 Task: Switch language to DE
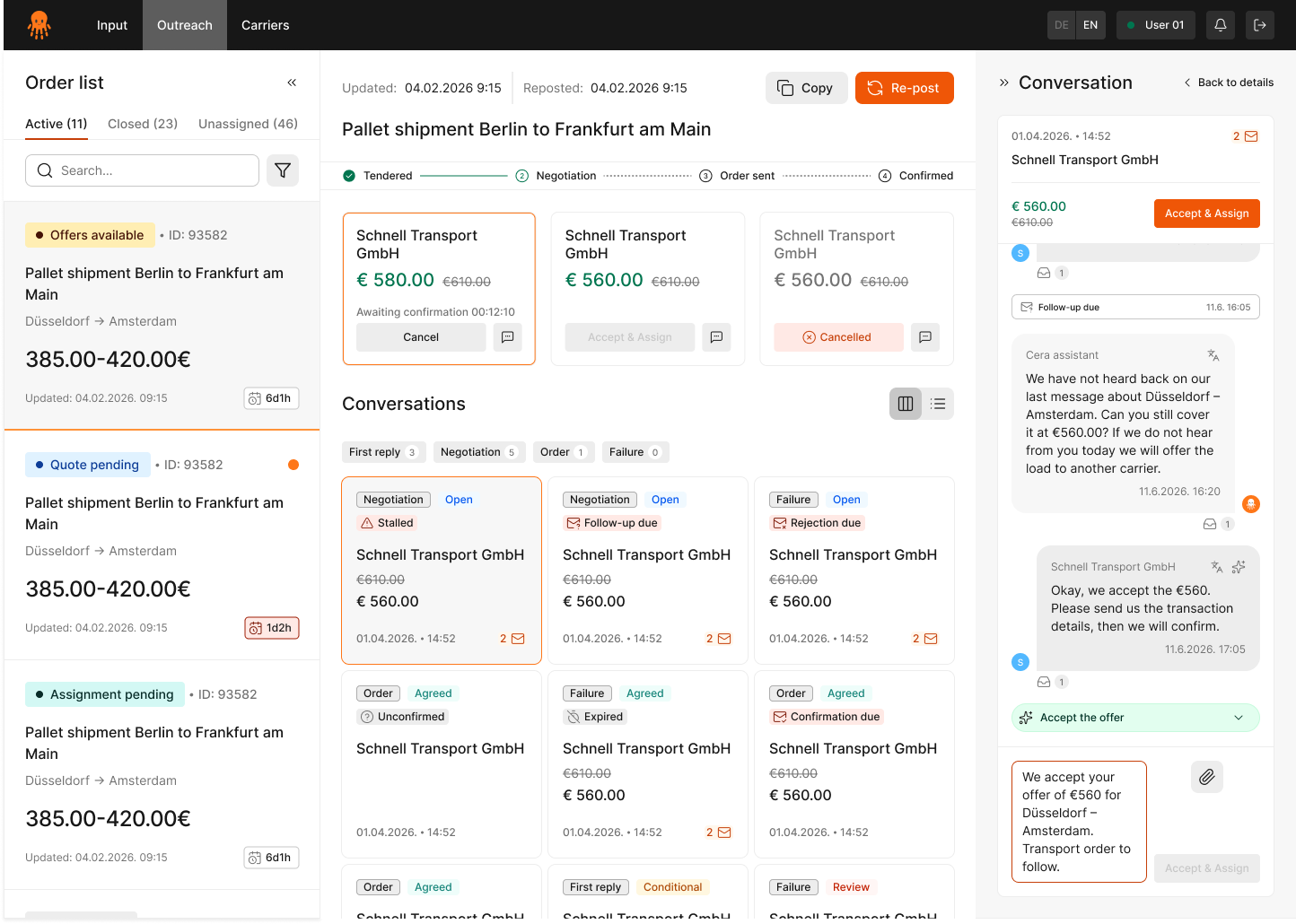[x=1062, y=25]
